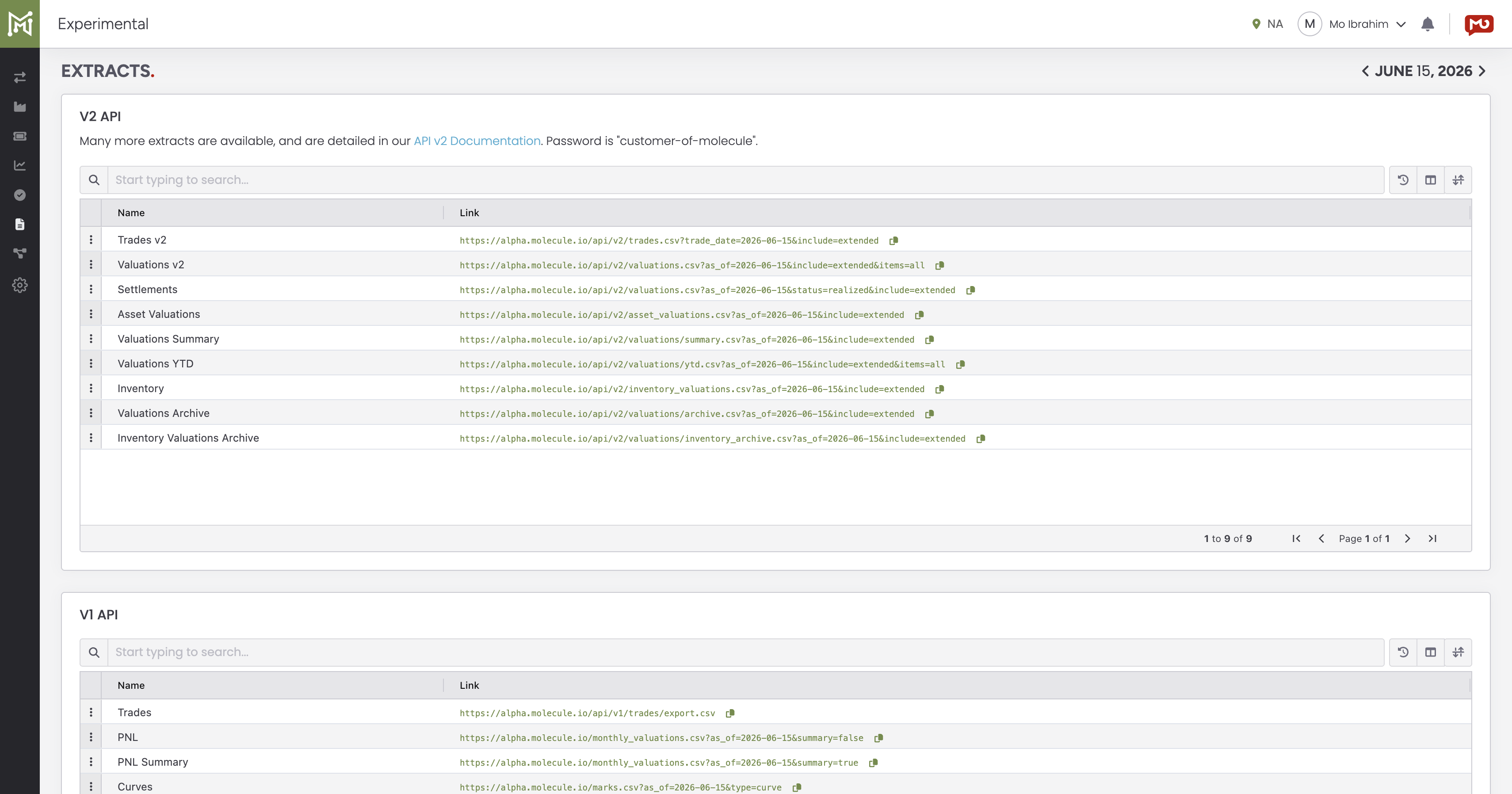This screenshot has width=1512, height=794.
Task: Open Mo Ibrahim user dropdown
Action: pyautogui.click(x=1367, y=24)
